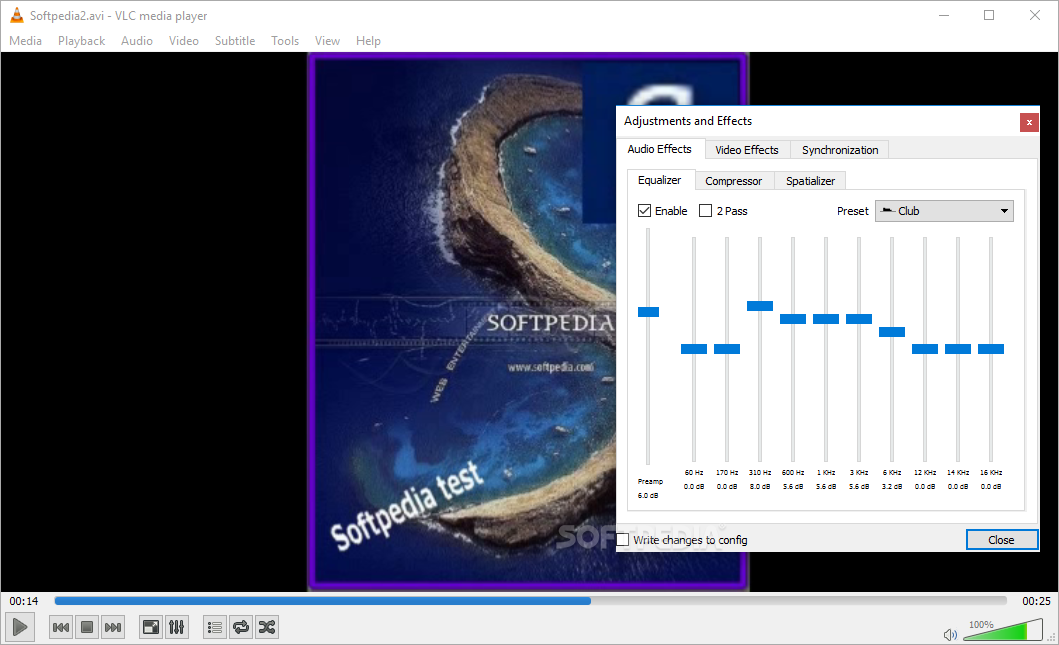
Task: Click the 12 KHz band slider handle
Action: (925, 349)
